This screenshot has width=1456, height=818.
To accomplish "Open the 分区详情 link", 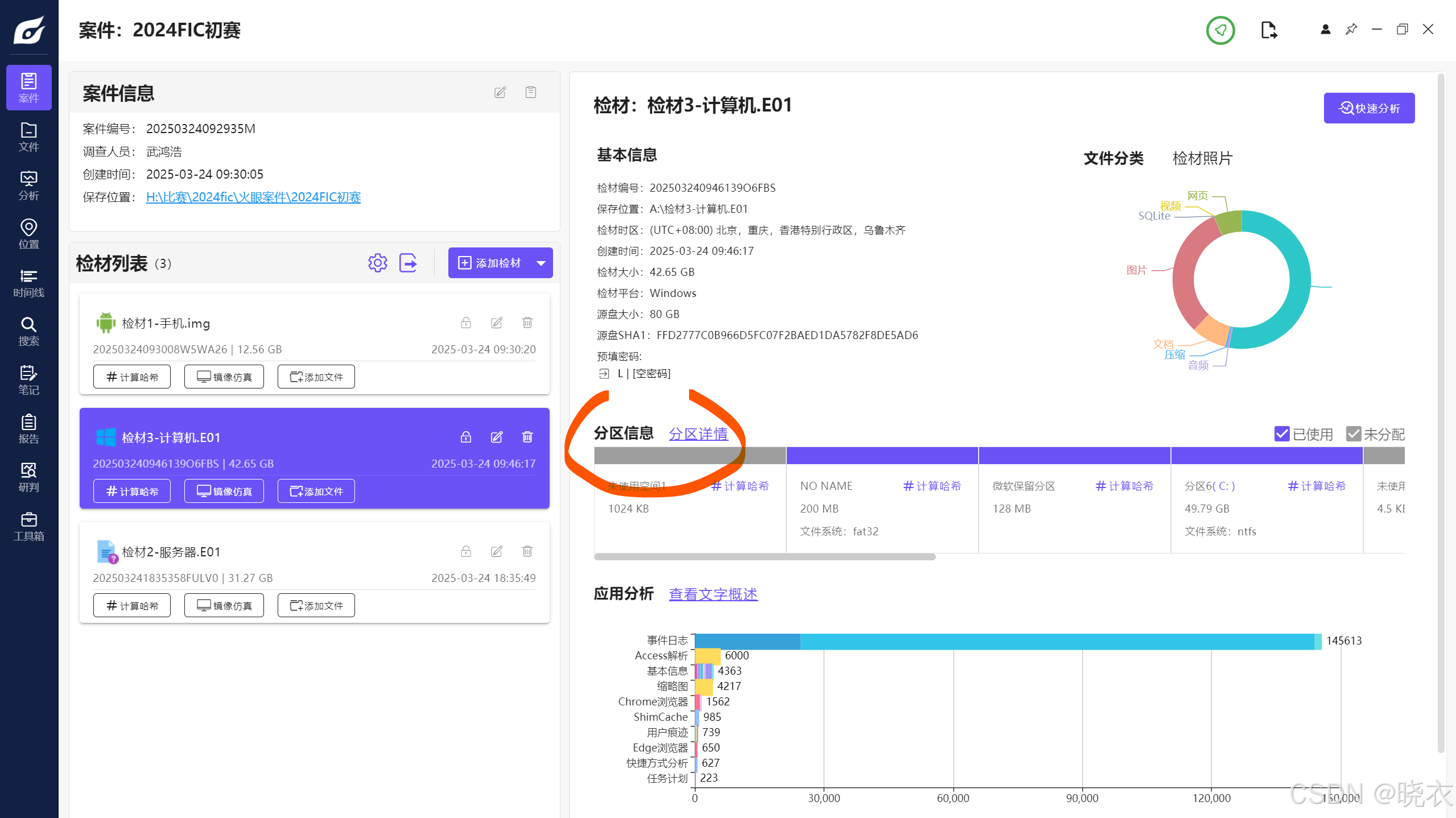I will coord(698,434).
